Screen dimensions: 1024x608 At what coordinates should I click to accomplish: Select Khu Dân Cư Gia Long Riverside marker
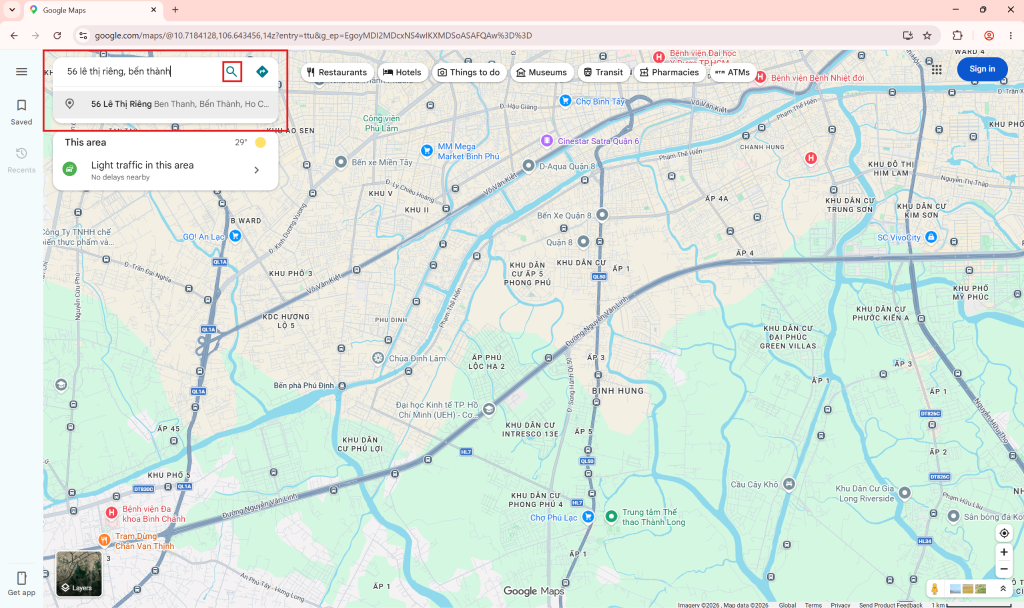point(904,493)
